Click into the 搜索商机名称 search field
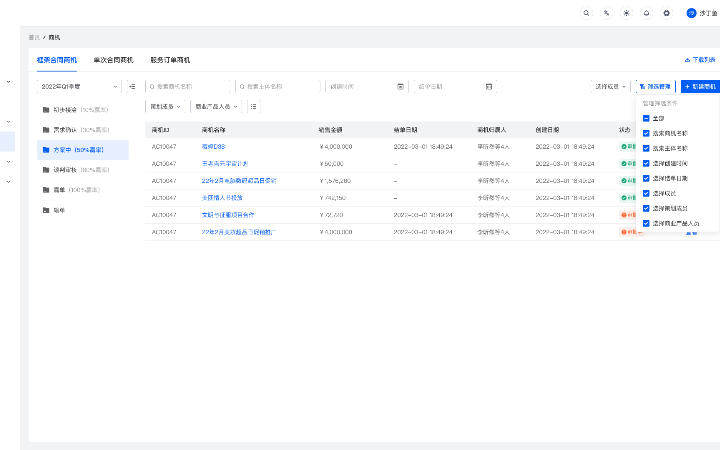The width and height of the screenshot is (720, 450). pos(188,86)
